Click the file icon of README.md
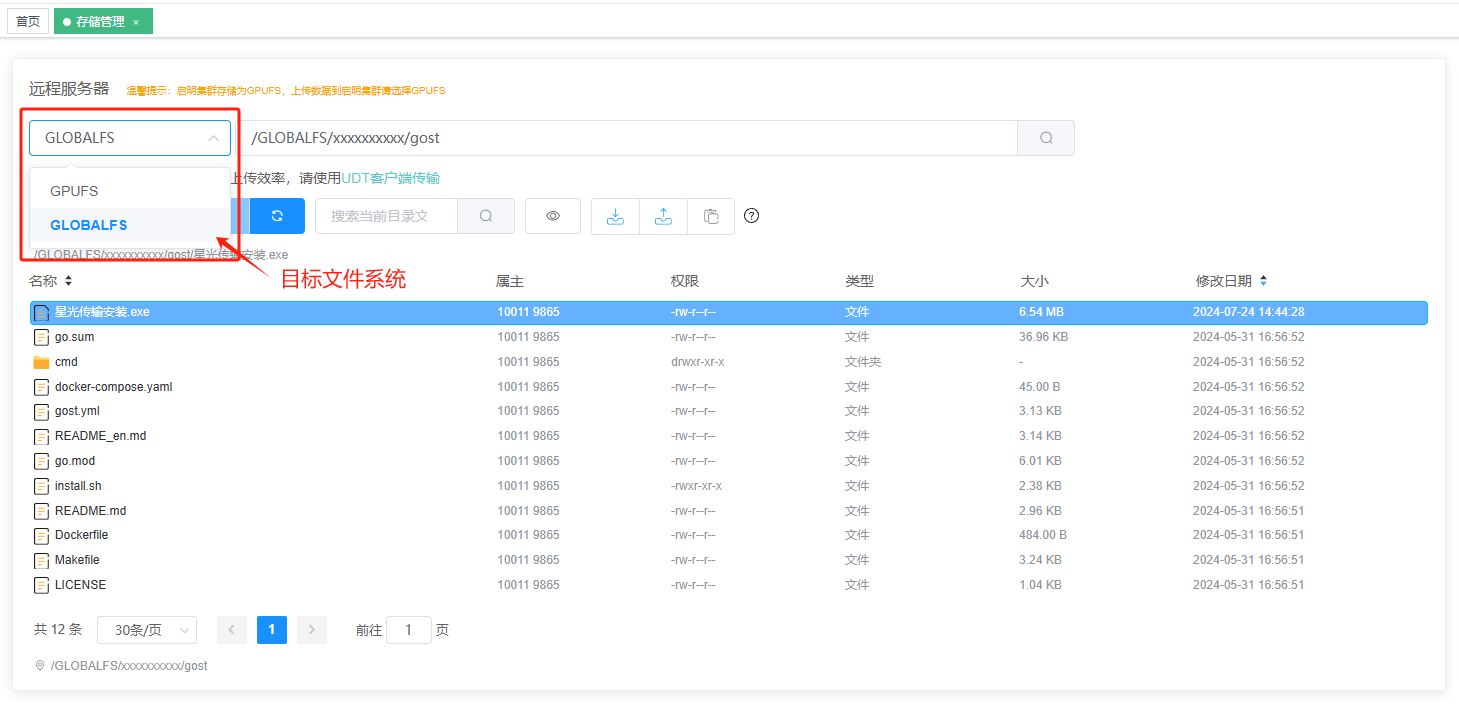This screenshot has height=704, width=1459. click(42, 511)
